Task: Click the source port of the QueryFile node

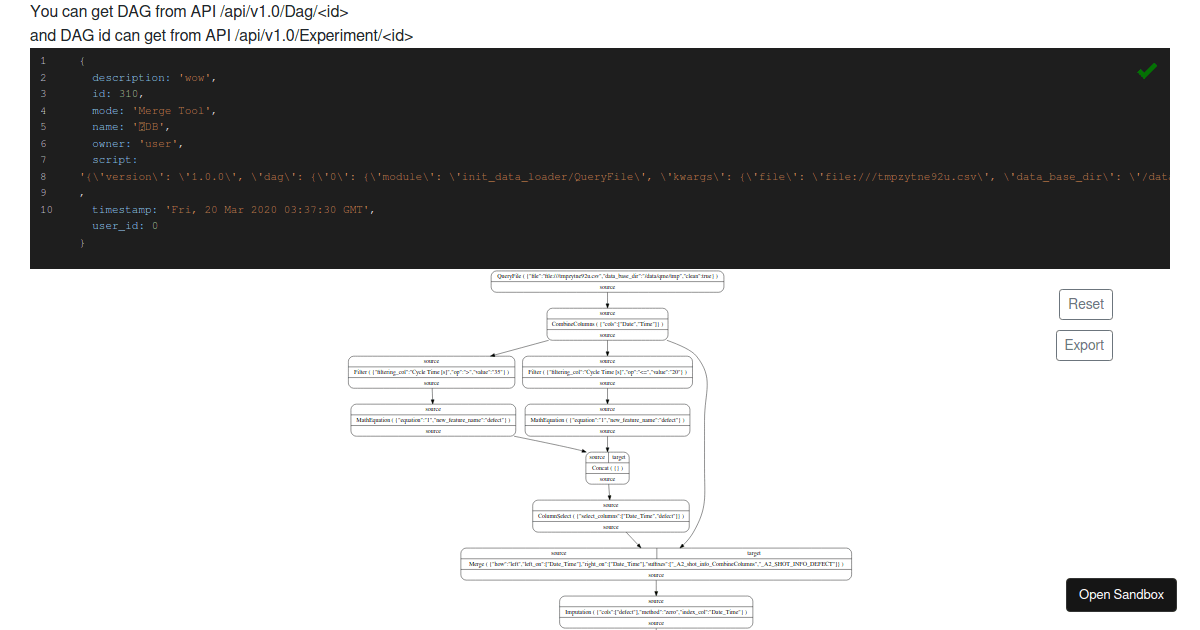Action: click(607, 288)
